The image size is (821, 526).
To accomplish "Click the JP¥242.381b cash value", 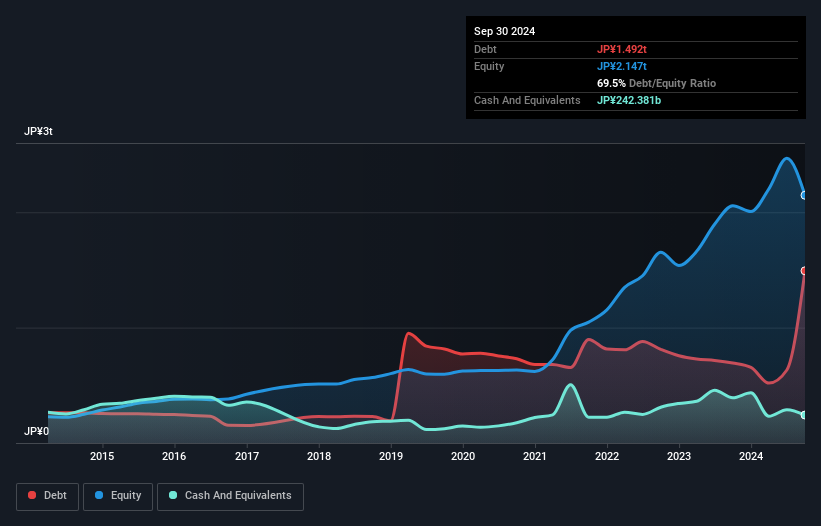I will (x=629, y=100).
